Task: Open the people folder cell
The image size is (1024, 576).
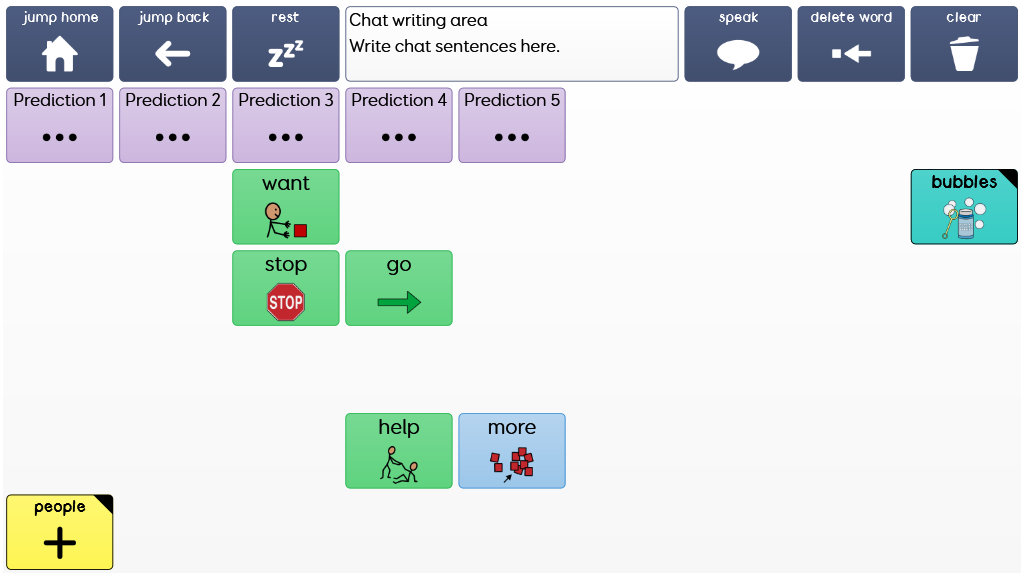Action: coord(59,532)
